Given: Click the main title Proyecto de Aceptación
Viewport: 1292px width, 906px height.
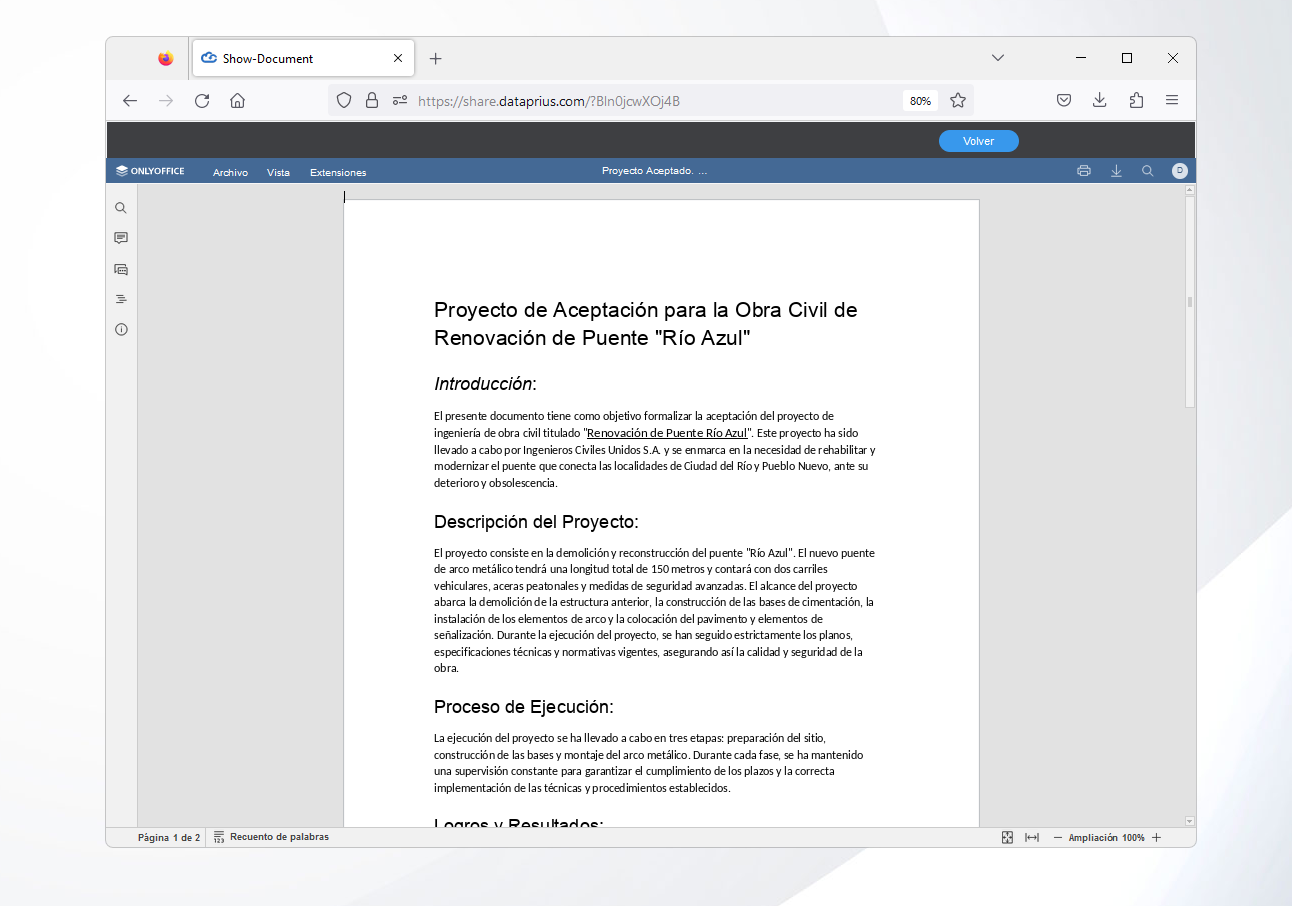Looking at the screenshot, I should click(x=645, y=324).
